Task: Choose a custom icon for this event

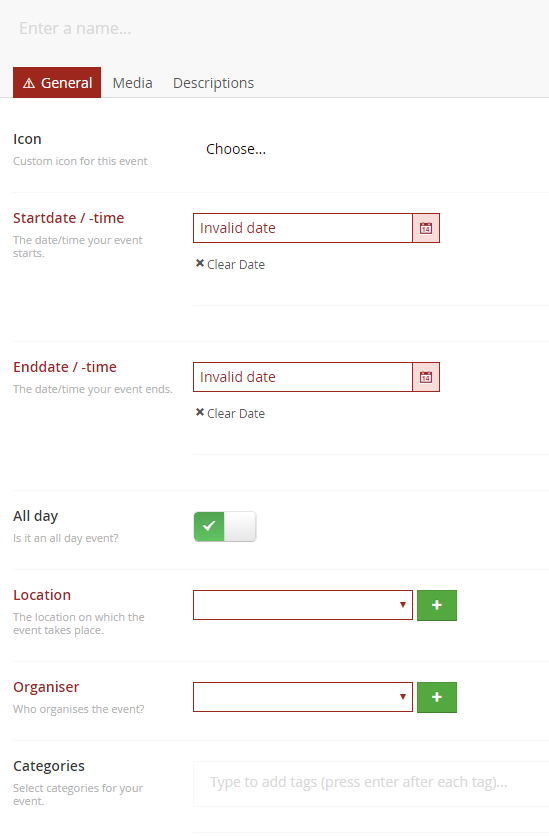Action: pyautogui.click(x=236, y=149)
